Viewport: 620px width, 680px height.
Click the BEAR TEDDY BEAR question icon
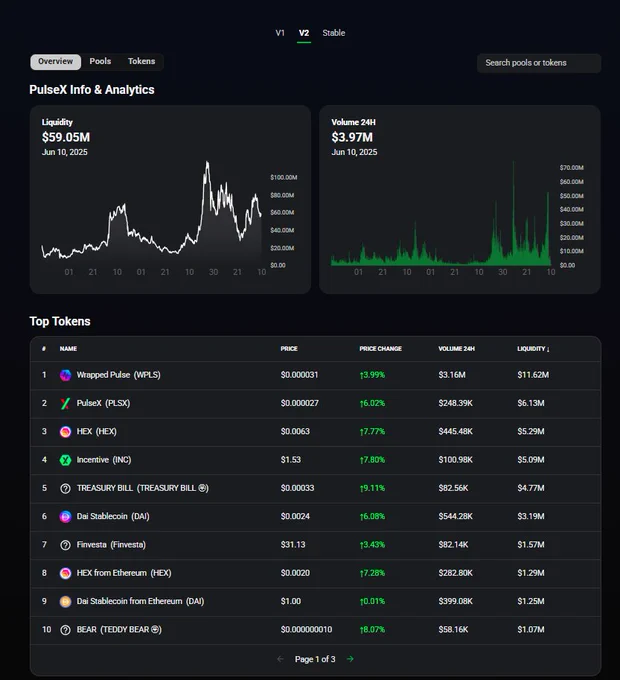pos(65,630)
